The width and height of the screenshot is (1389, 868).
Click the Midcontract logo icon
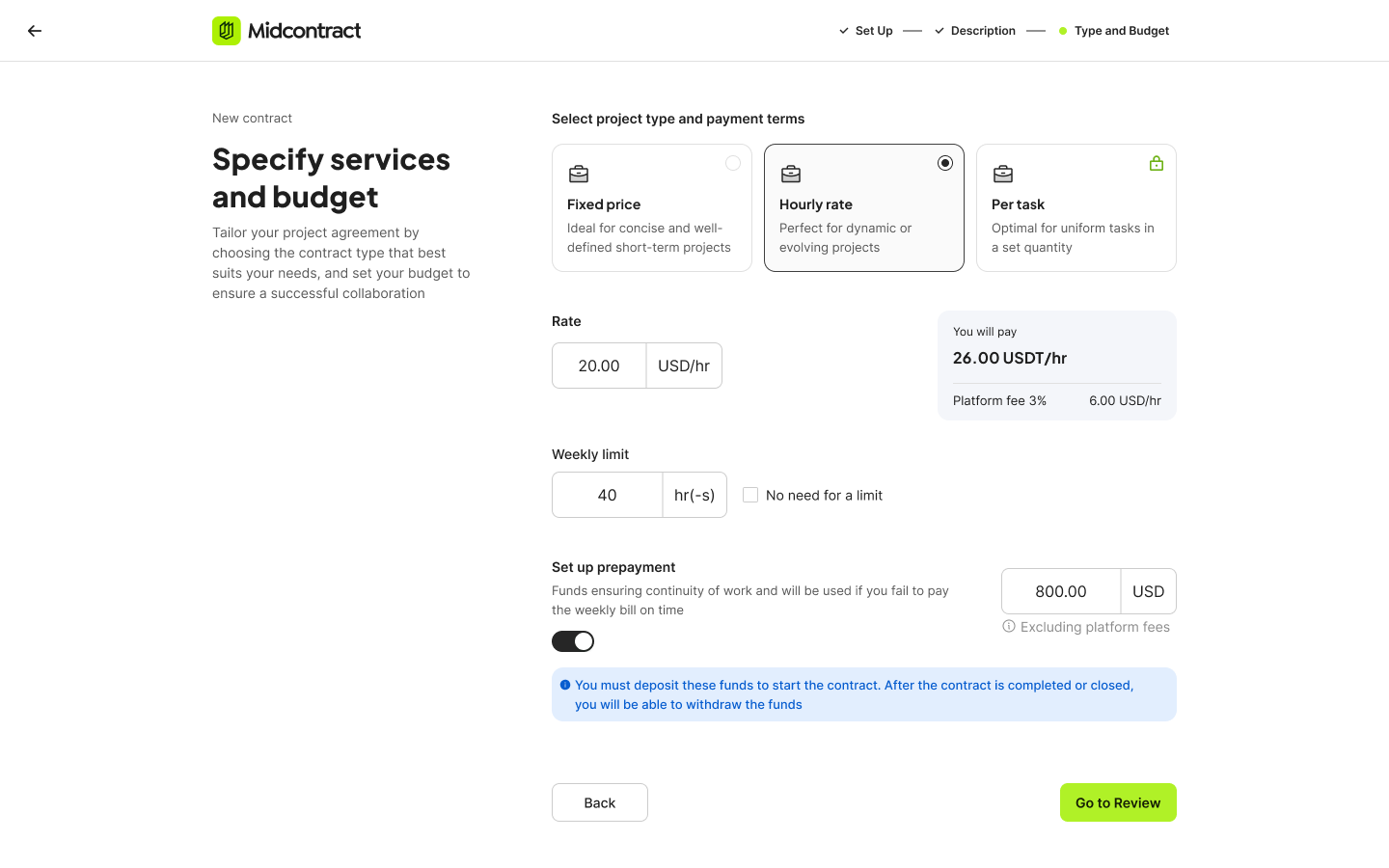[x=227, y=31]
